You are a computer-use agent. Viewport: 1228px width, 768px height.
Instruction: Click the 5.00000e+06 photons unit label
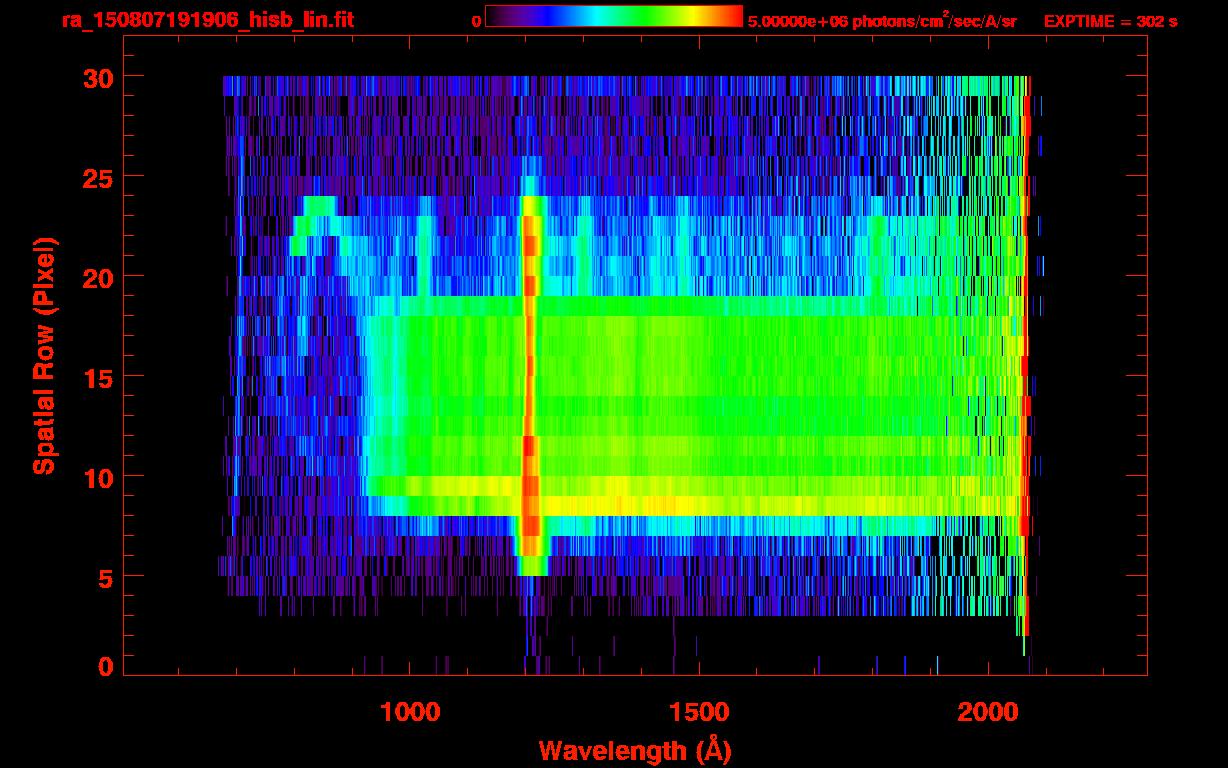tap(882, 21)
